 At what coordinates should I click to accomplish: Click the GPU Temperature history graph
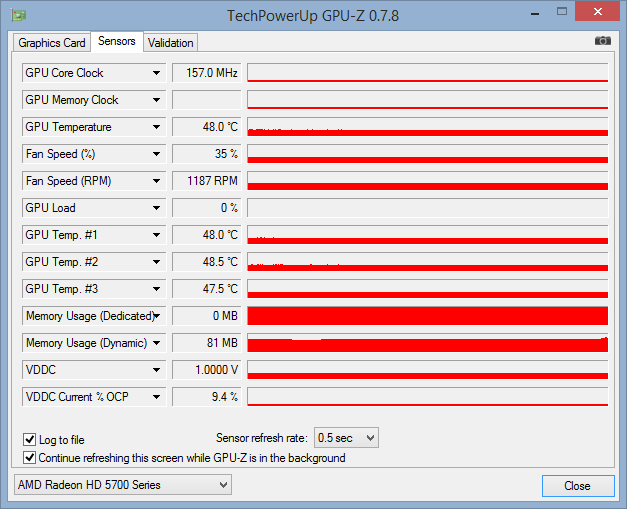tap(427, 127)
